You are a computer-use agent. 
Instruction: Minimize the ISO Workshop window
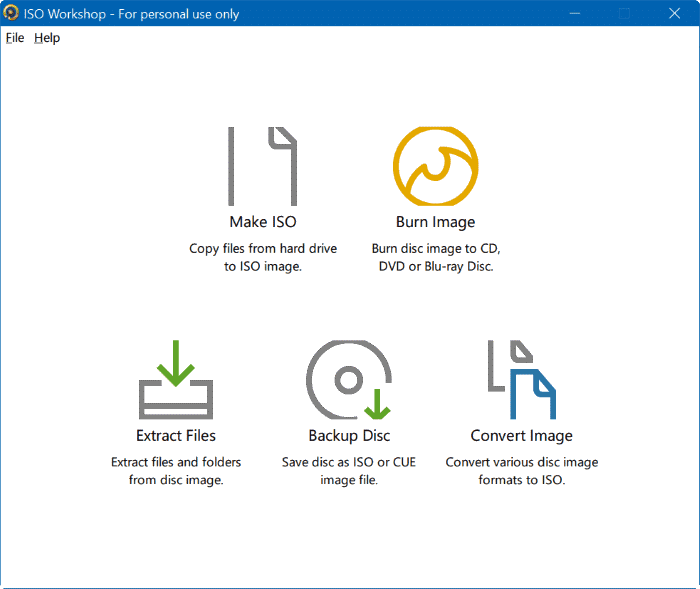pos(575,13)
